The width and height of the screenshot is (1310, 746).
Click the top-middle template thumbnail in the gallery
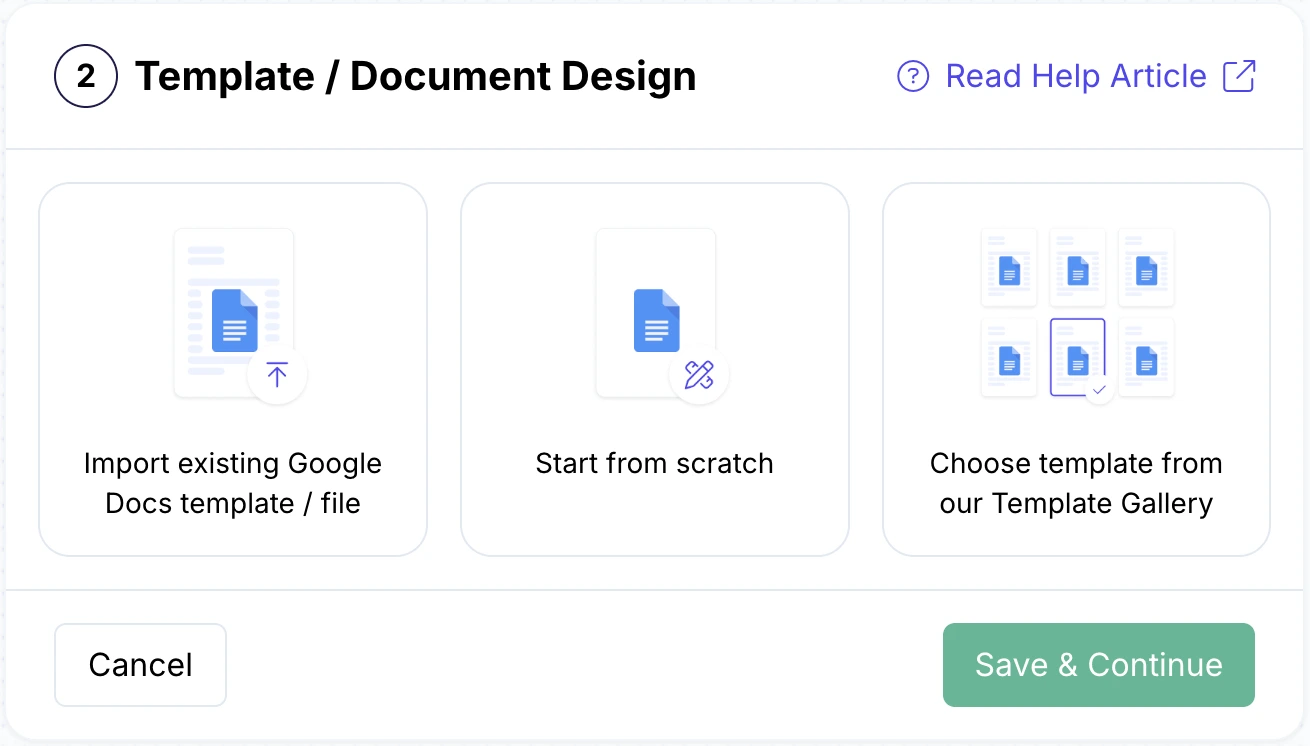pyautogui.click(x=1077, y=267)
